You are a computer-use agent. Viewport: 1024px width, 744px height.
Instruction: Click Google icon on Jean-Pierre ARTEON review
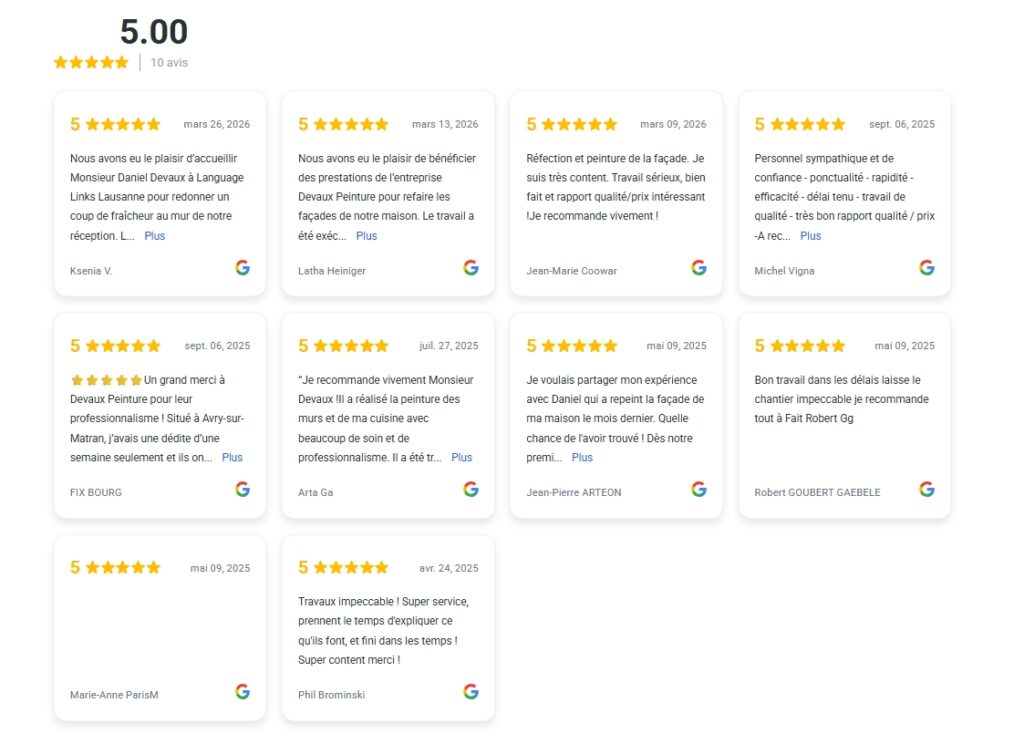tap(699, 489)
